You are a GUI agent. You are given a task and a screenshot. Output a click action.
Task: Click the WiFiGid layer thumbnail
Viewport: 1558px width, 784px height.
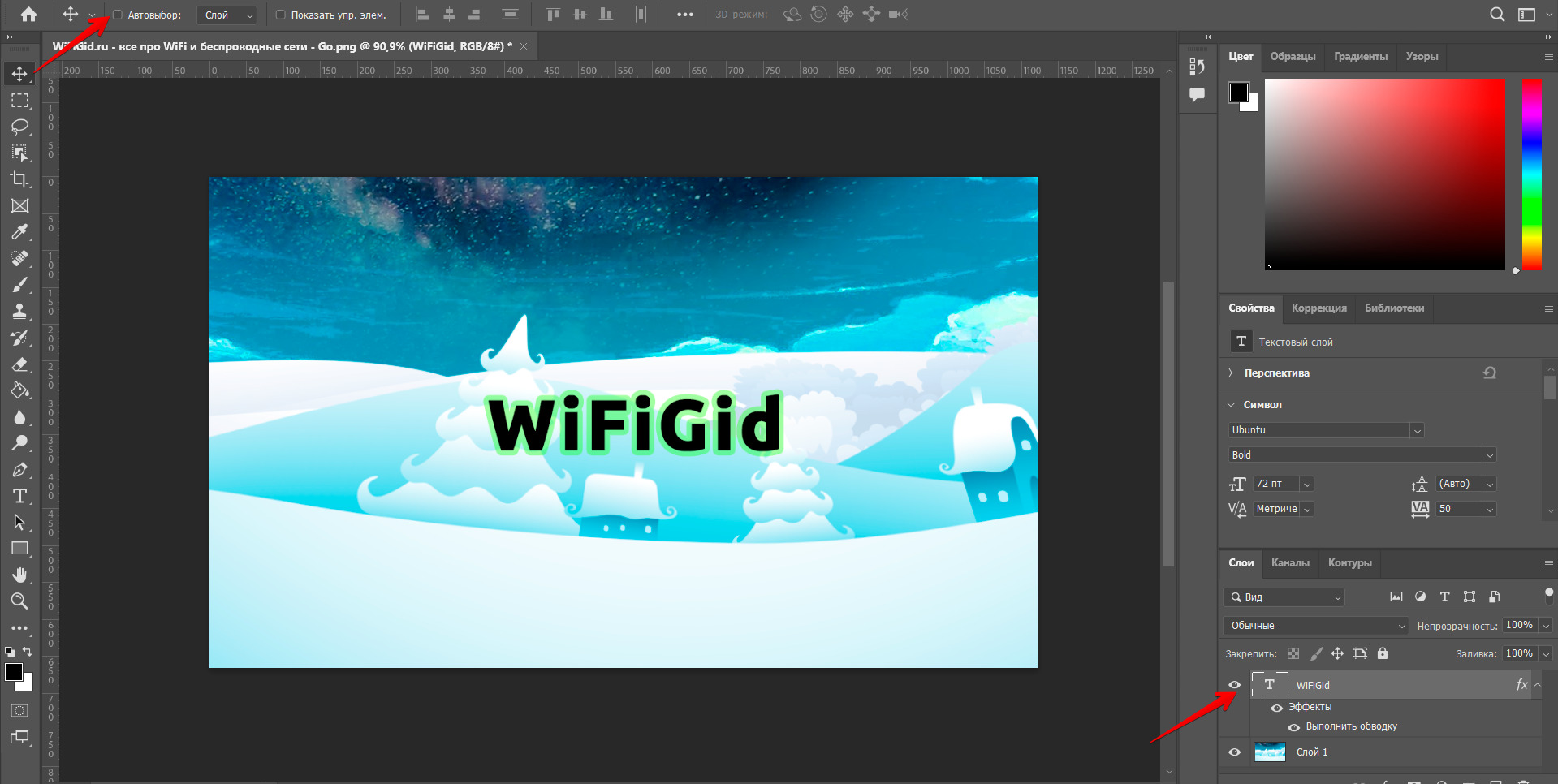pyautogui.click(x=1270, y=685)
